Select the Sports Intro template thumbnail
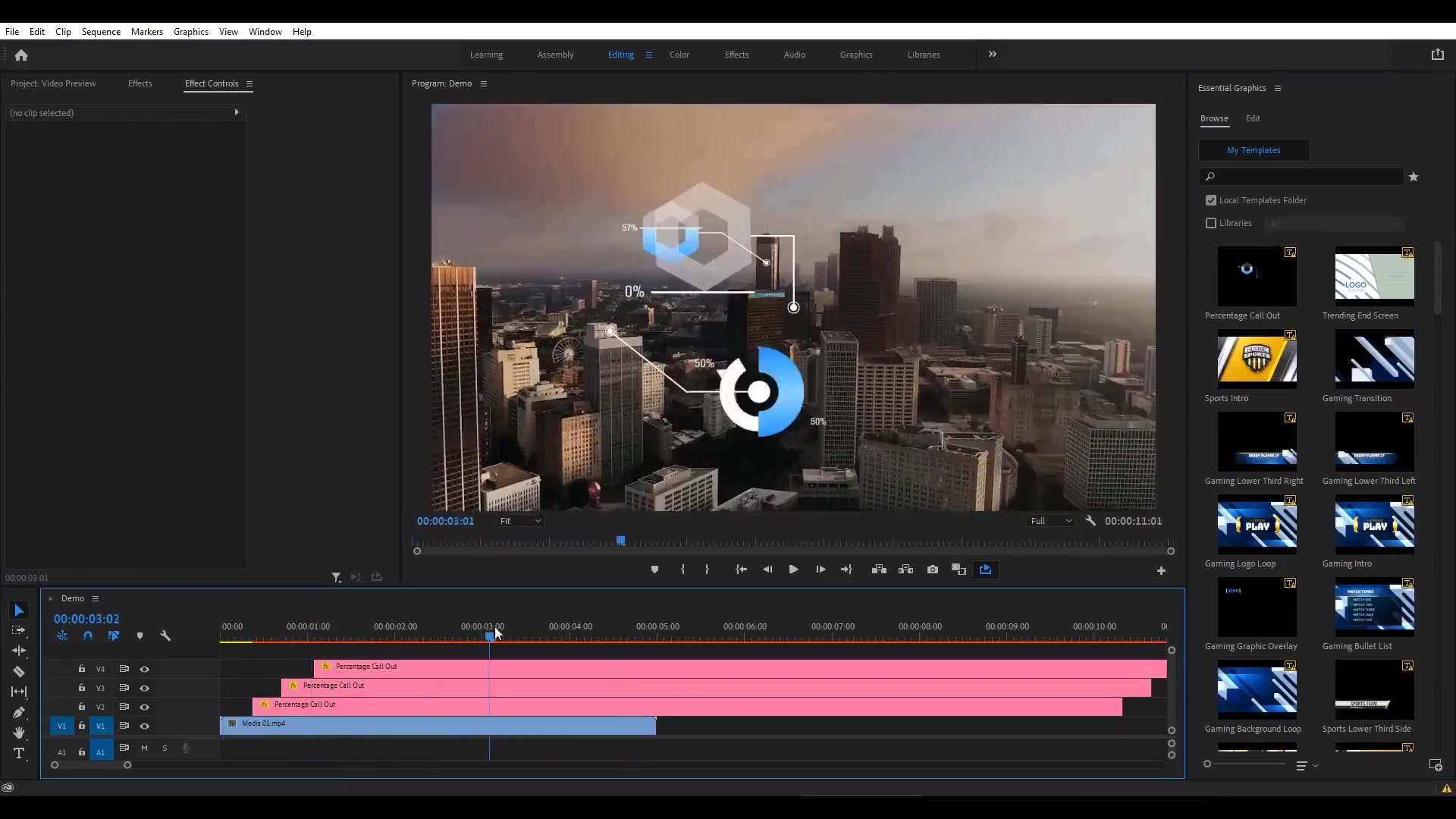 coord(1257,359)
